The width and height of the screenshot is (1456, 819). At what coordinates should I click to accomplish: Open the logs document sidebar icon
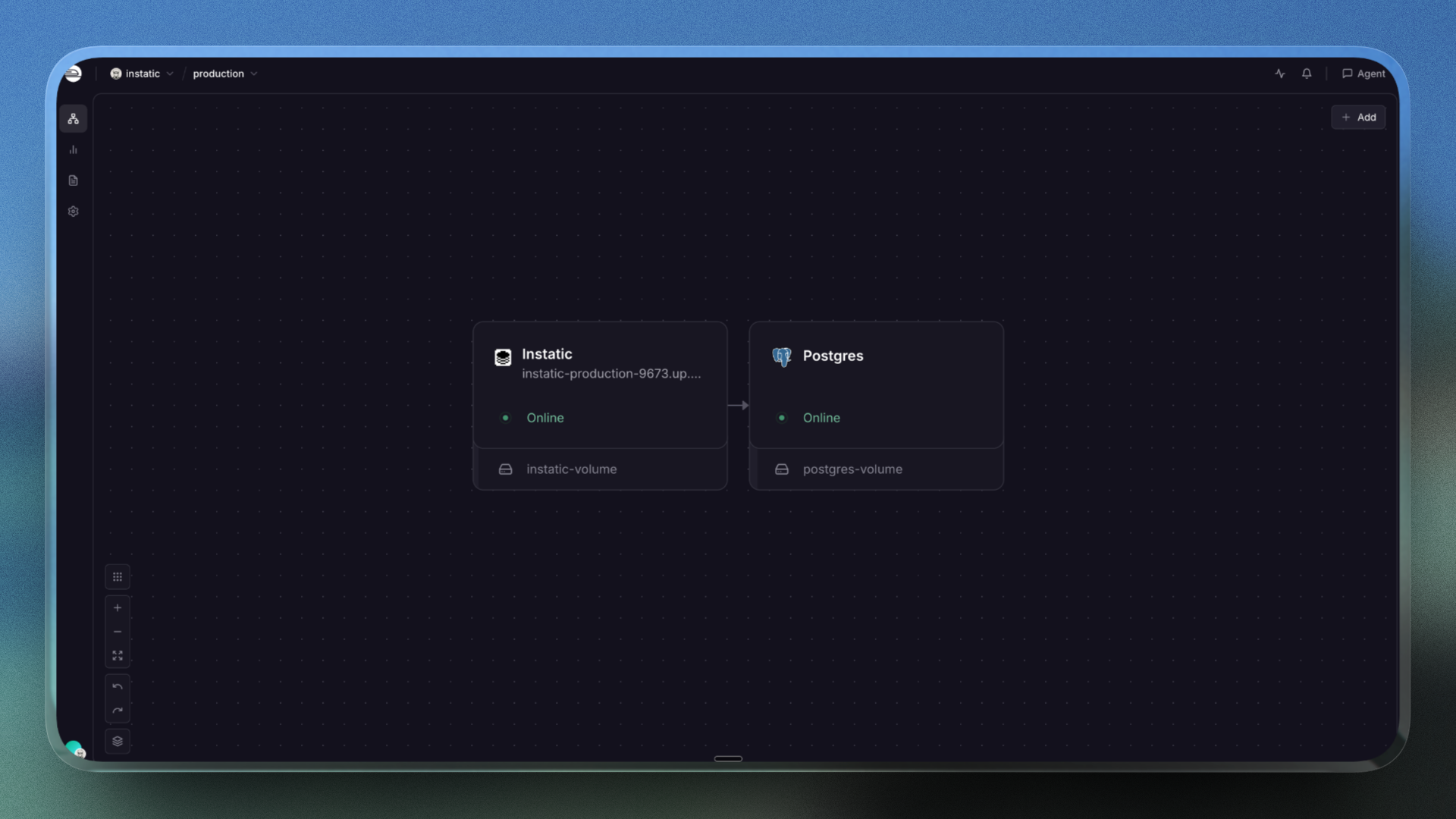(x=74, y=180)
